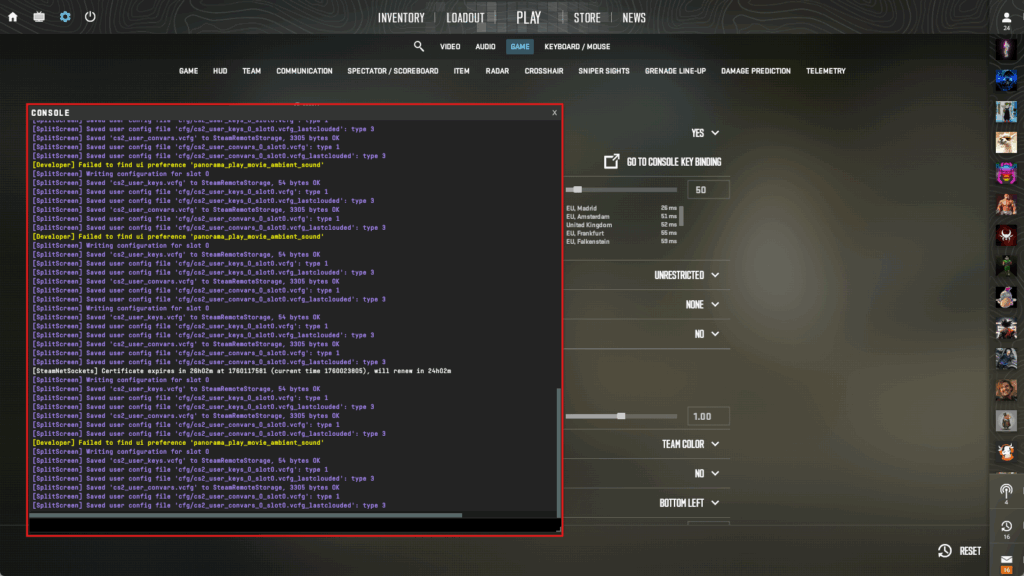Select the blue skull friend avatar
The height and width of the screenshot is (576, 1024).
tap(1006, 80)
